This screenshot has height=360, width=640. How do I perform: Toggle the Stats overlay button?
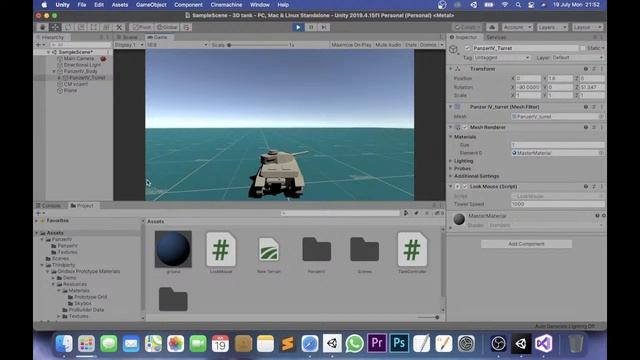coord(411,45)
